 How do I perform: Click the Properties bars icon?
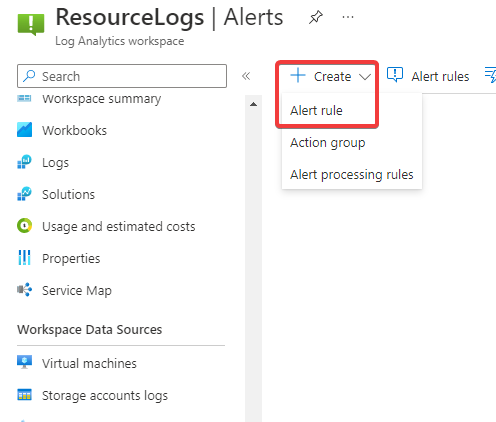click(24, 258)
